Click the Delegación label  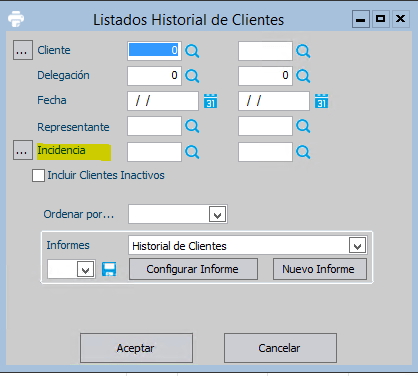63,75
